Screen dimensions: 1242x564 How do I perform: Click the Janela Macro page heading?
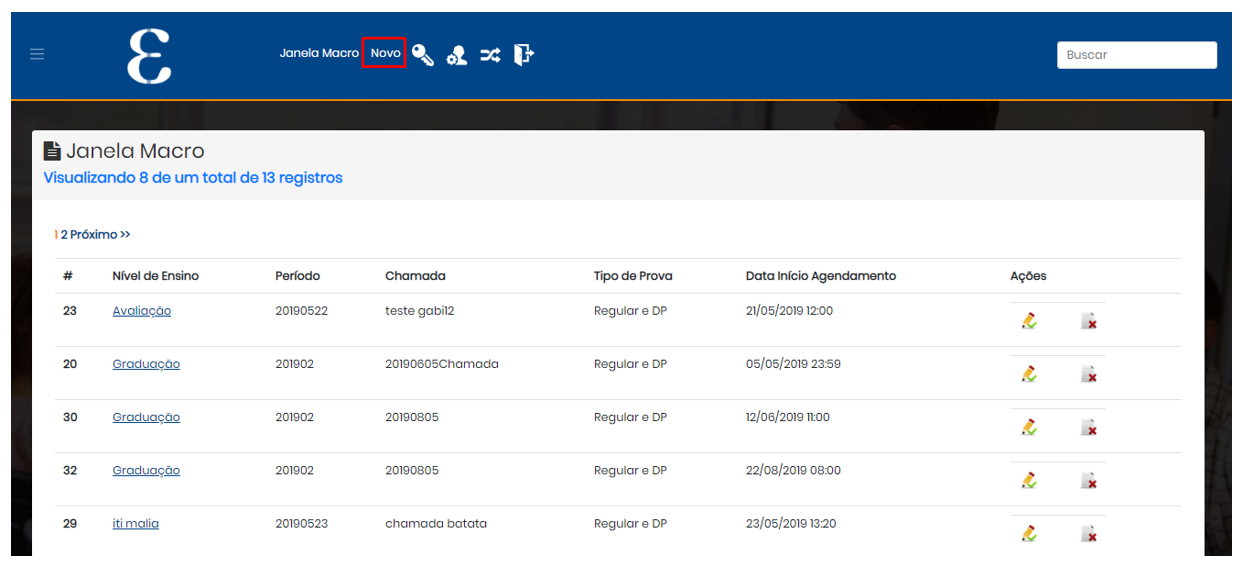(x=135, y=151)
